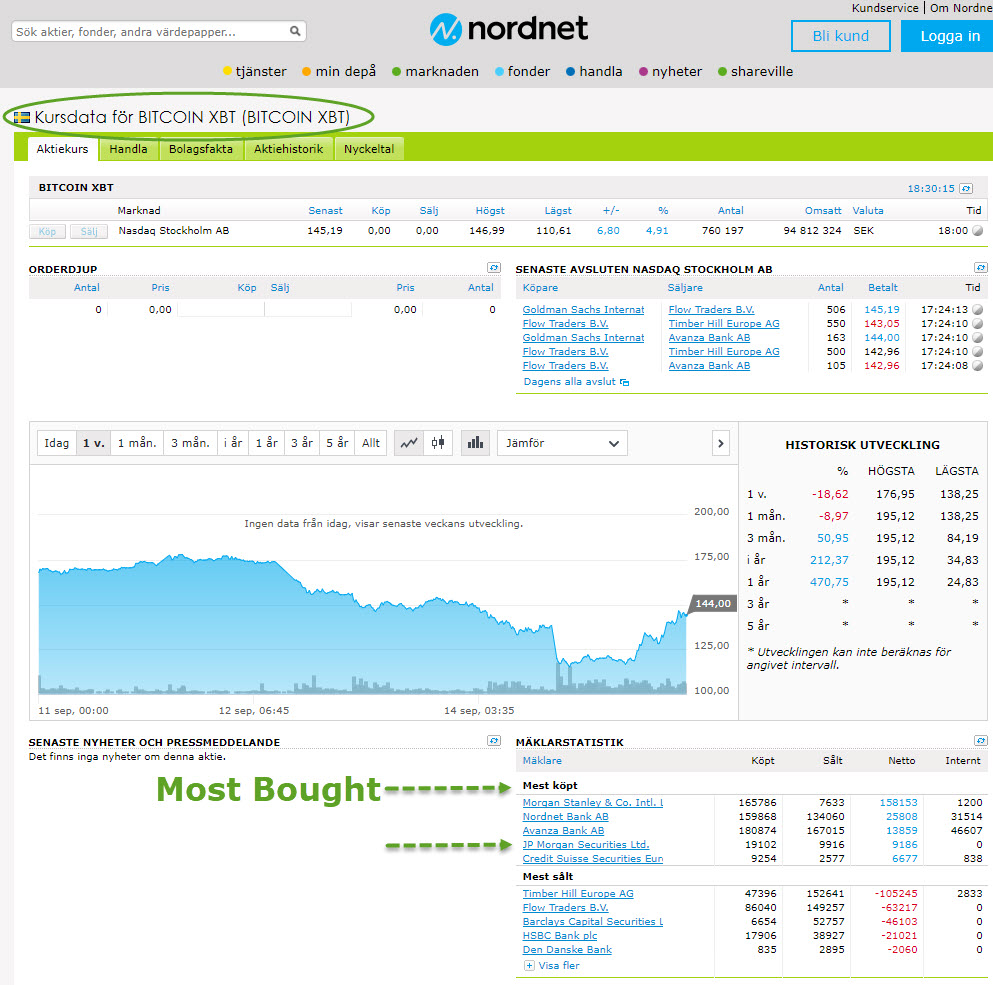The width and height of the screenshot is (993, 985).
Task: Click status circle in Nasdaq Stockholm row
Action: click(x=978, y=231)
